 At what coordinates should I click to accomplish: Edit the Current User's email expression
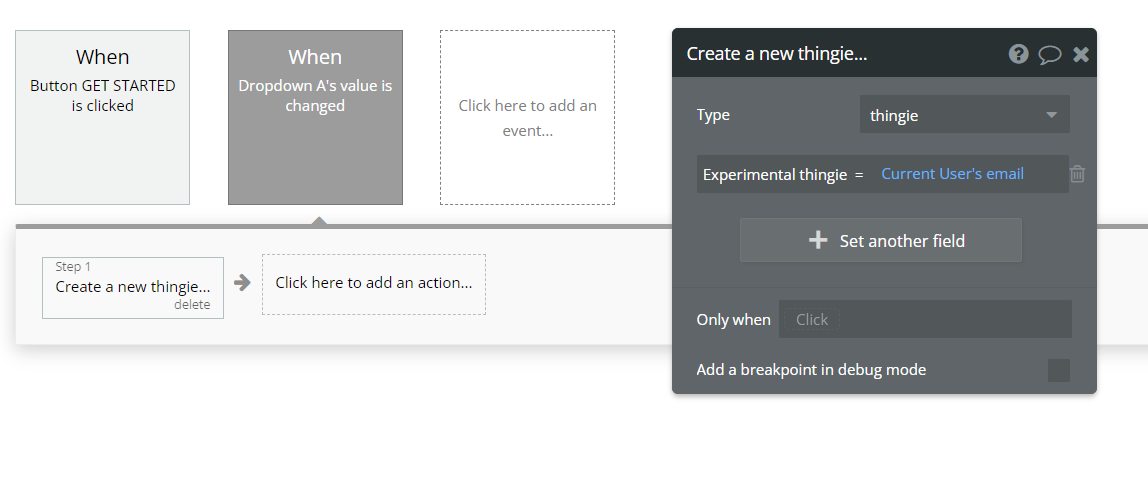pyautogui.click(x=952, y=174)
